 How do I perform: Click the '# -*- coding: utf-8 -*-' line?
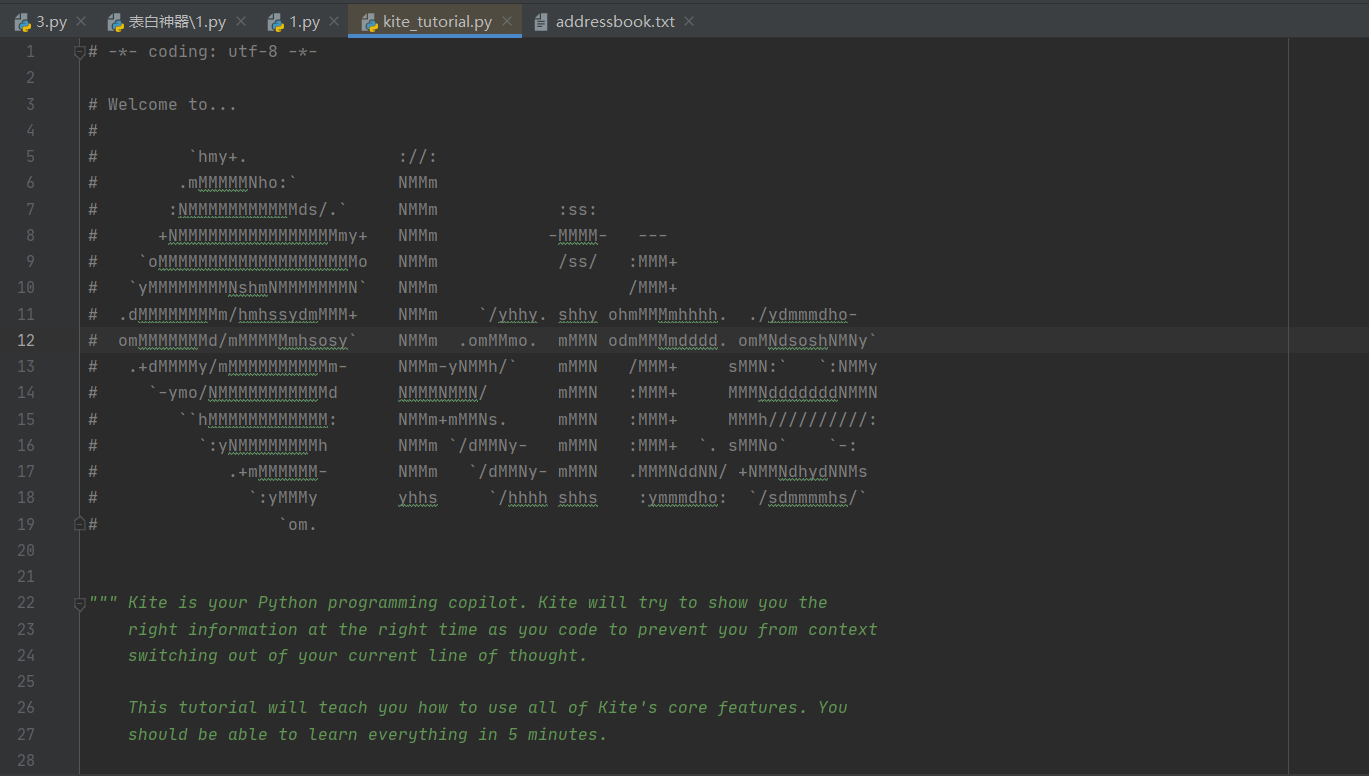203,52
